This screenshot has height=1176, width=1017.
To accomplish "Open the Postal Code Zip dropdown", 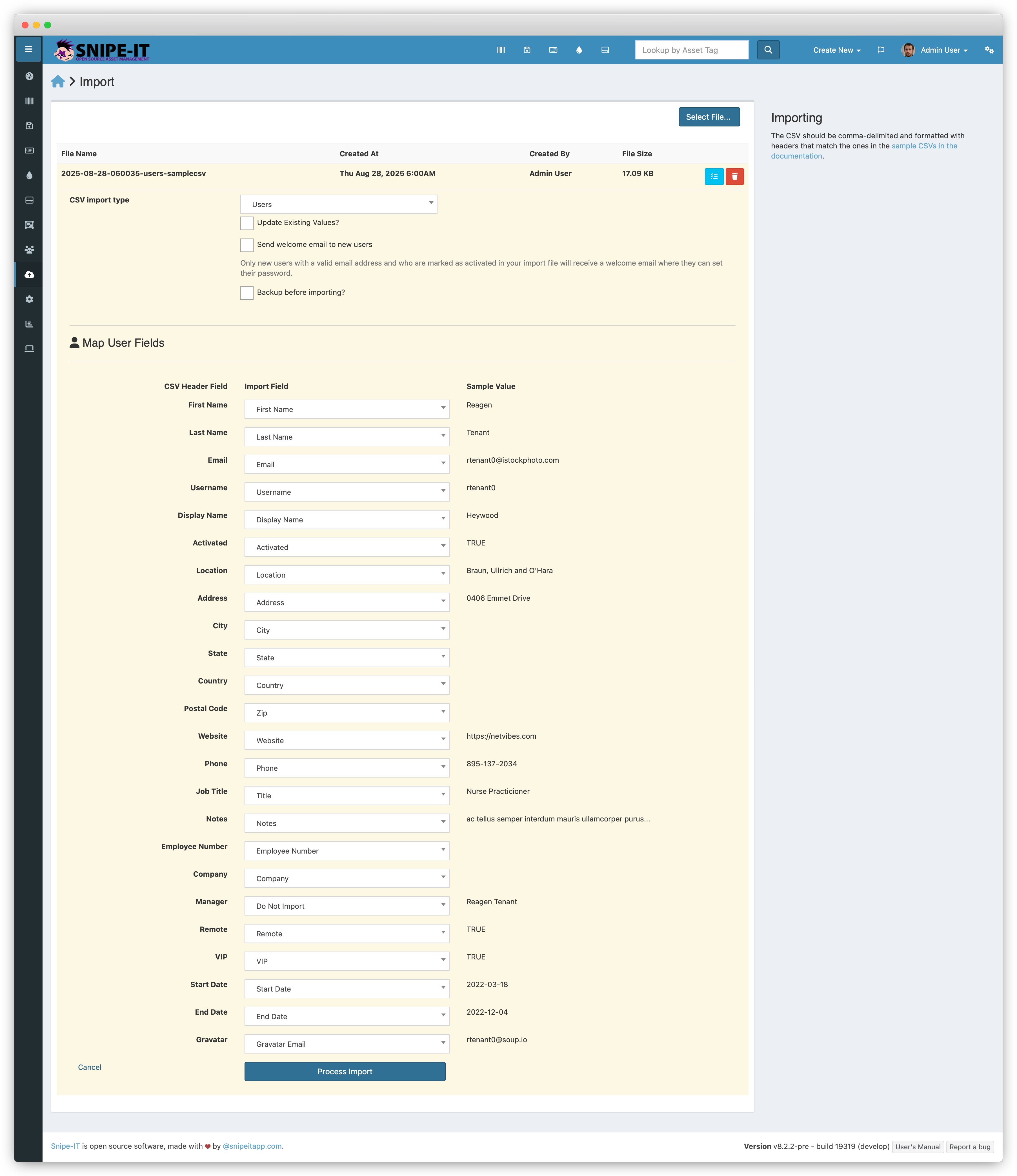I will point(347,713).
